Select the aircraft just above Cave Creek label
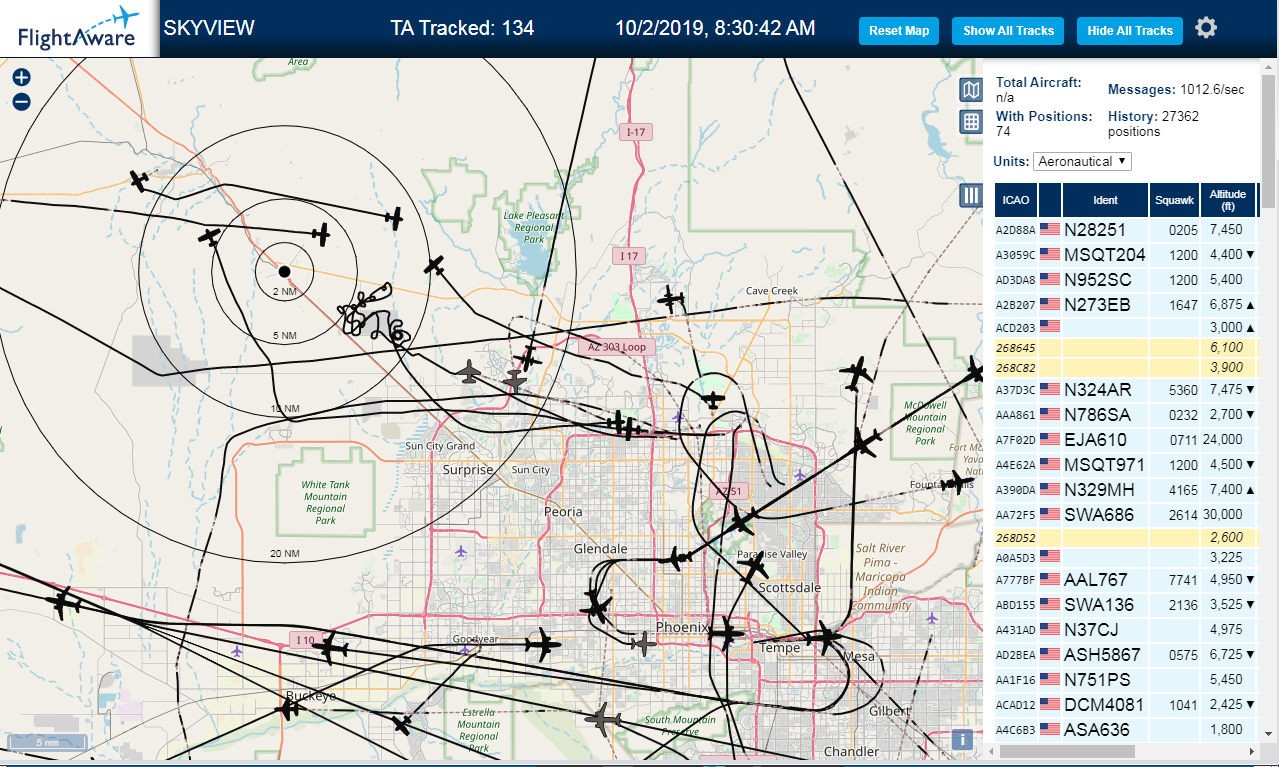This screenshot has width=1279, height=767. click(x=671, y=298)
